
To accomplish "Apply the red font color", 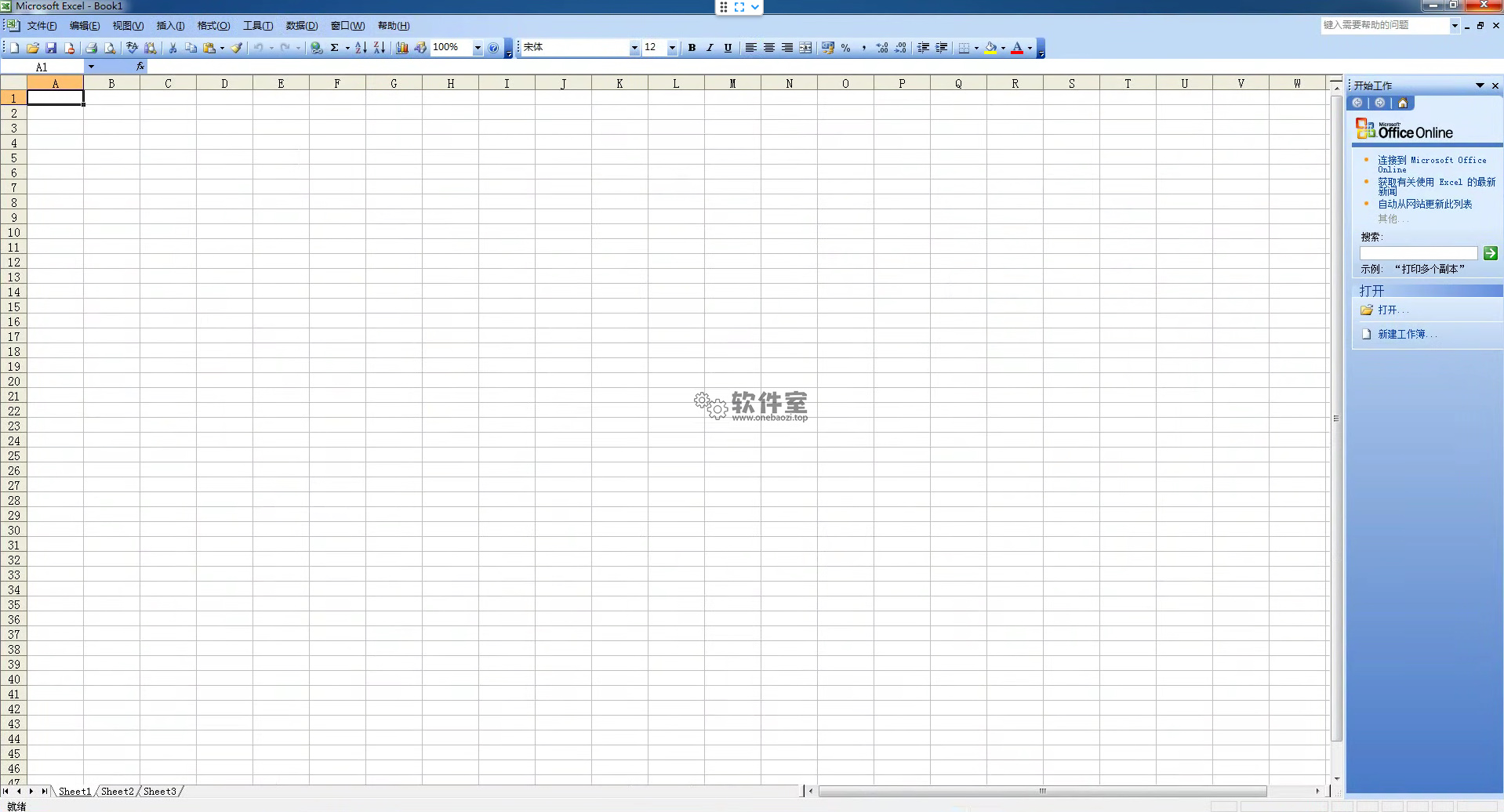I will coord(1017,48).
